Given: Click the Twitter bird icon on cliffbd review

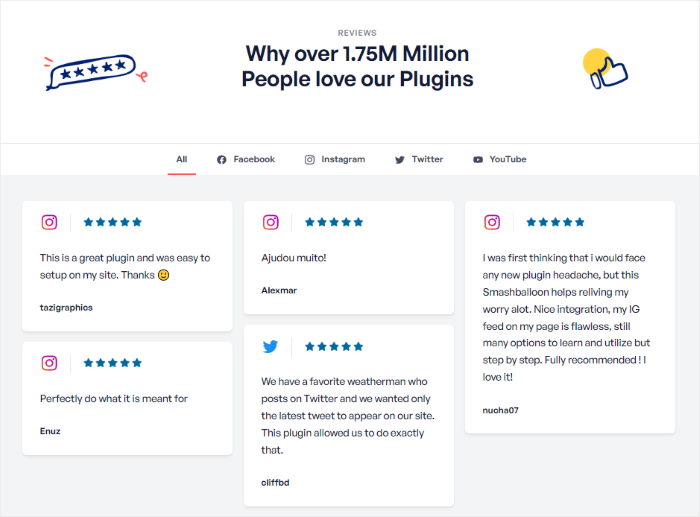Looking at the screenshot, I should [x=270, y=346].
